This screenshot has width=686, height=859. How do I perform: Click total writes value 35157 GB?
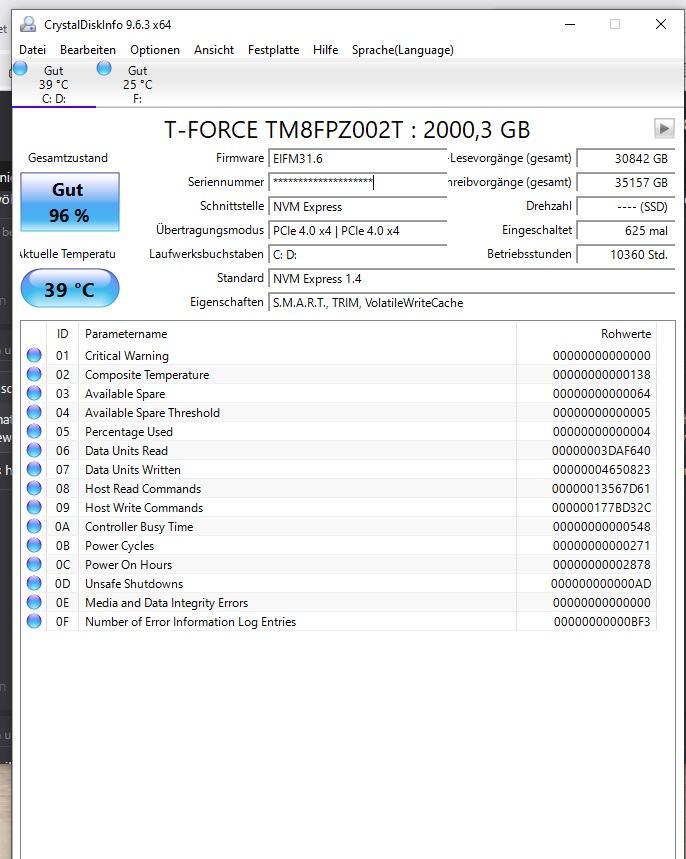(625, 182)
